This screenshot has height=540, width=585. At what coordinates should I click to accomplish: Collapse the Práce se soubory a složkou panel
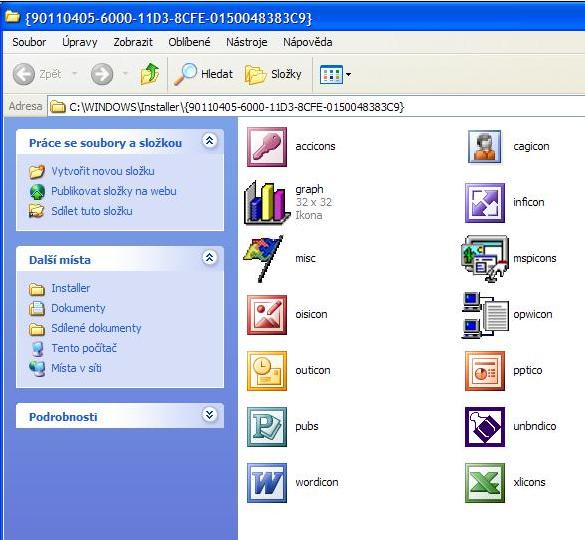pyautogui.click(x=210, y=141)
